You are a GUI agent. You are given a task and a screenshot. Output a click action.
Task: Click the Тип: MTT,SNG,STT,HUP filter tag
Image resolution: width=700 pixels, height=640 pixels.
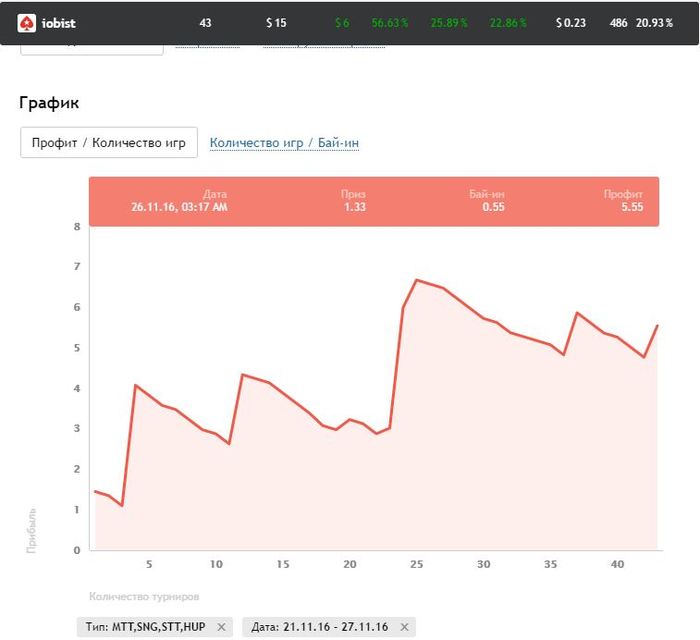pos(146,627)
